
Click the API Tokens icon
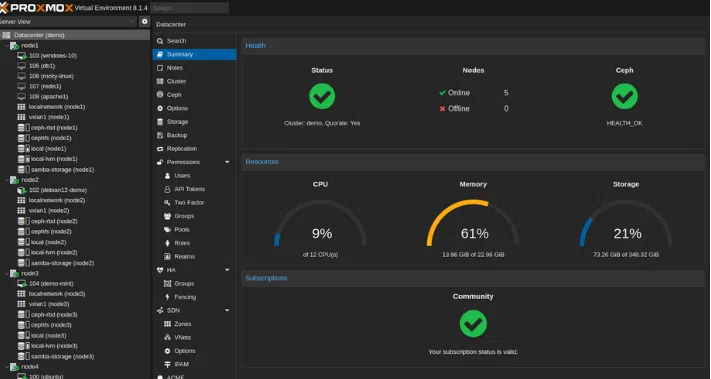click(167, 189)
